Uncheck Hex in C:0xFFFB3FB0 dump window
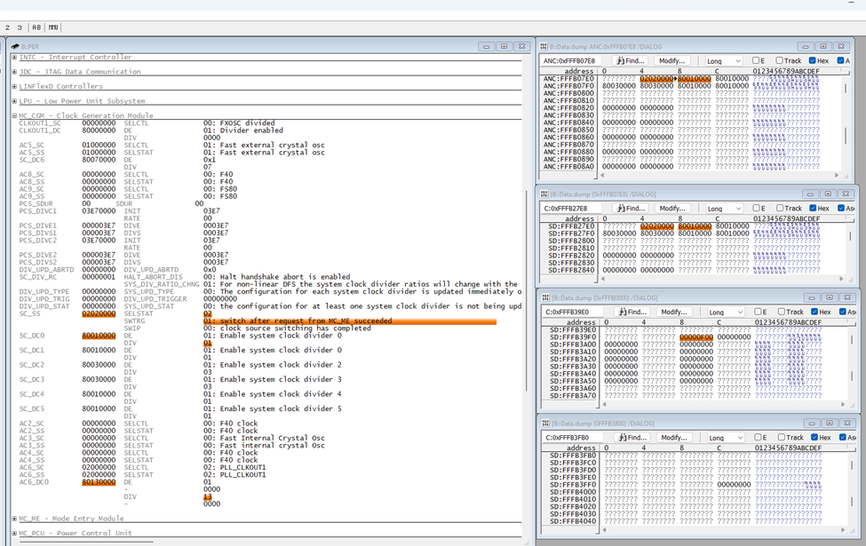The height and width of the screenshot is (546, 866). click(814, 437)
